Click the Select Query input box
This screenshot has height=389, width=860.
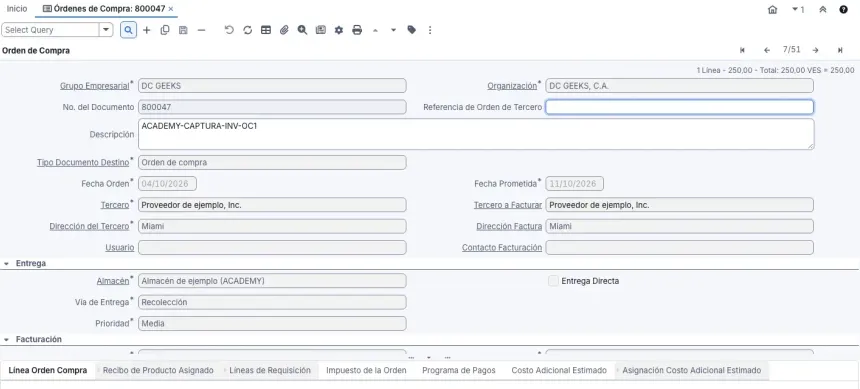(x=50, y=30)
